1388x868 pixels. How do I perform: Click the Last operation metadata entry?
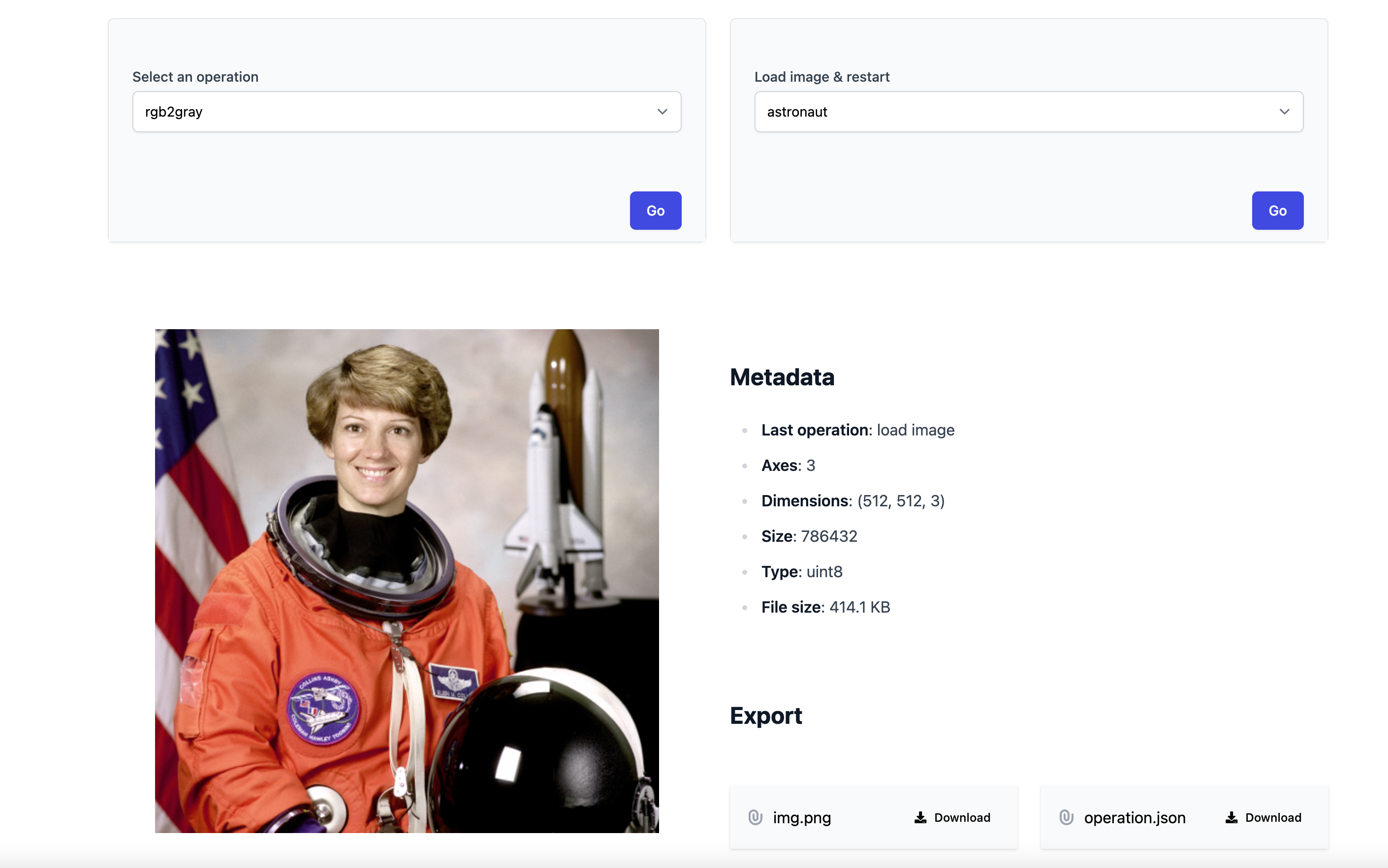[x=857, y=430]
